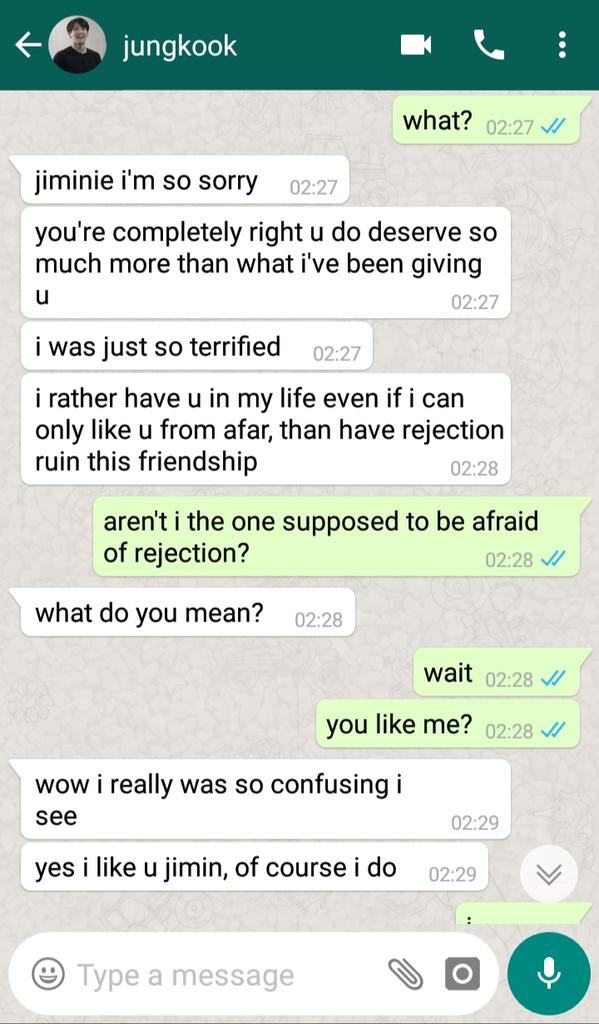Open the emoji picker in message bar
Screen dimensions: 599x1024
48,975
